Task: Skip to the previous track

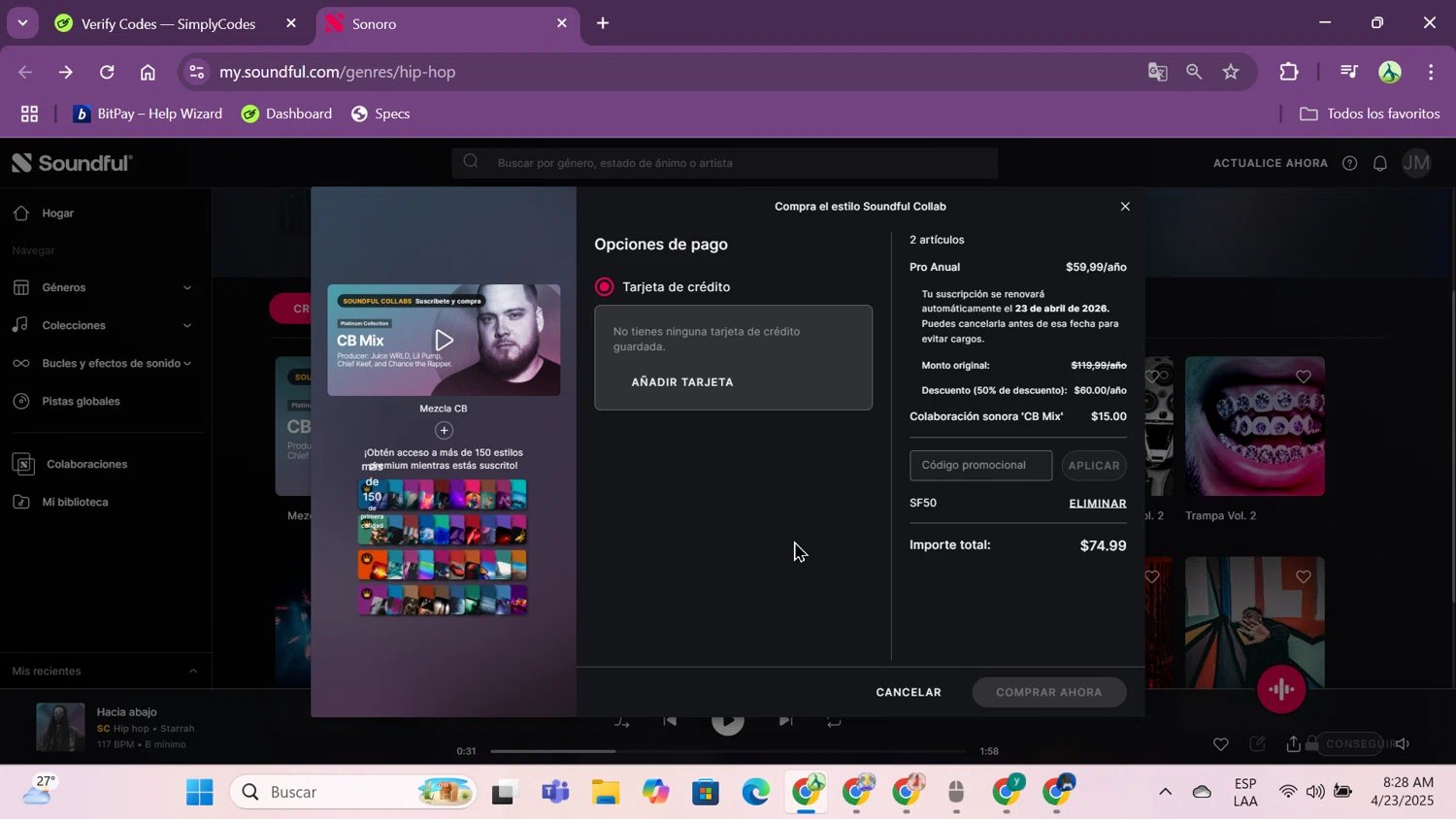Action: point(670,721)
